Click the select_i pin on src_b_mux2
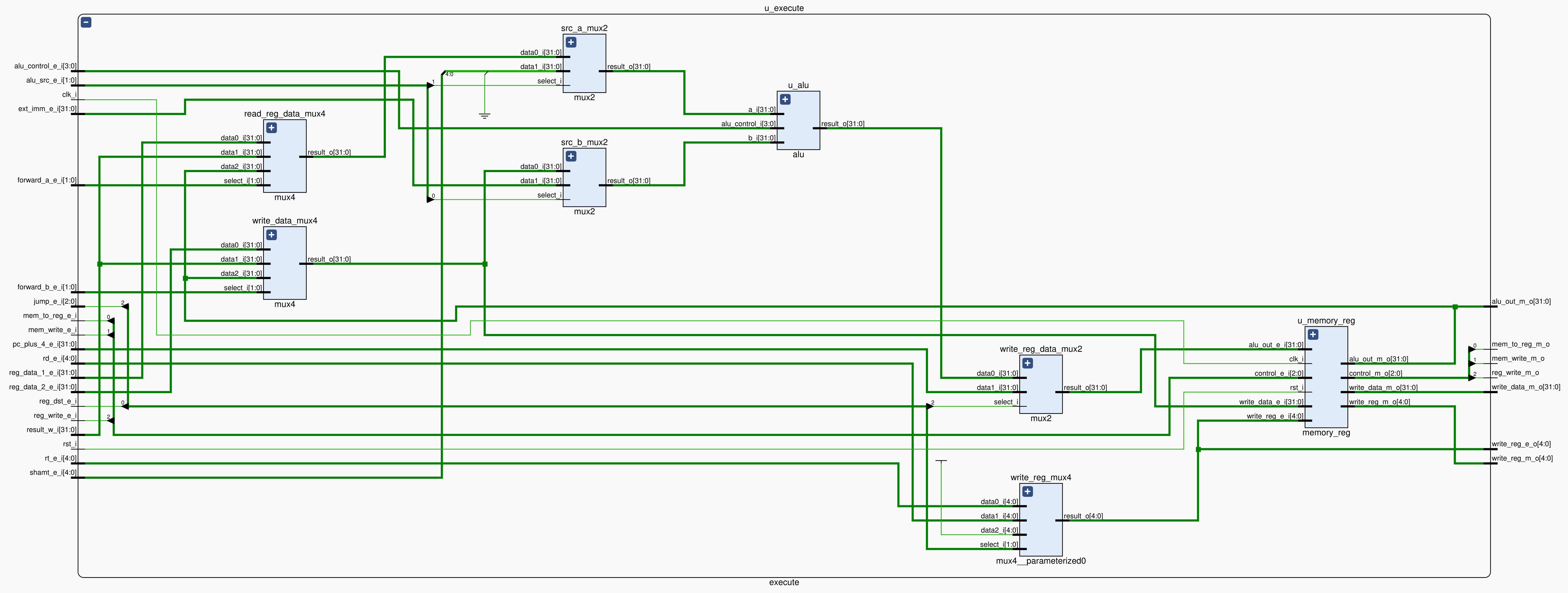The width and height of the screenshot is (1568, 593). click(549, 195)
